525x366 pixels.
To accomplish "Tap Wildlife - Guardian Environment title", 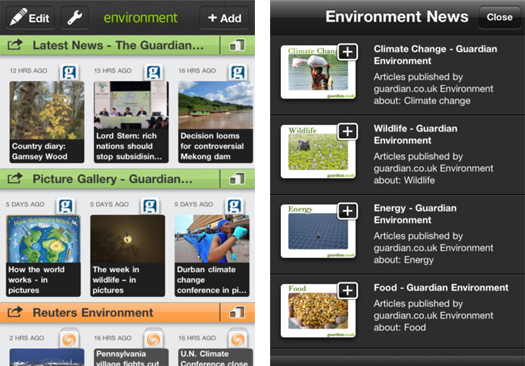I will (x=416, y=134).
